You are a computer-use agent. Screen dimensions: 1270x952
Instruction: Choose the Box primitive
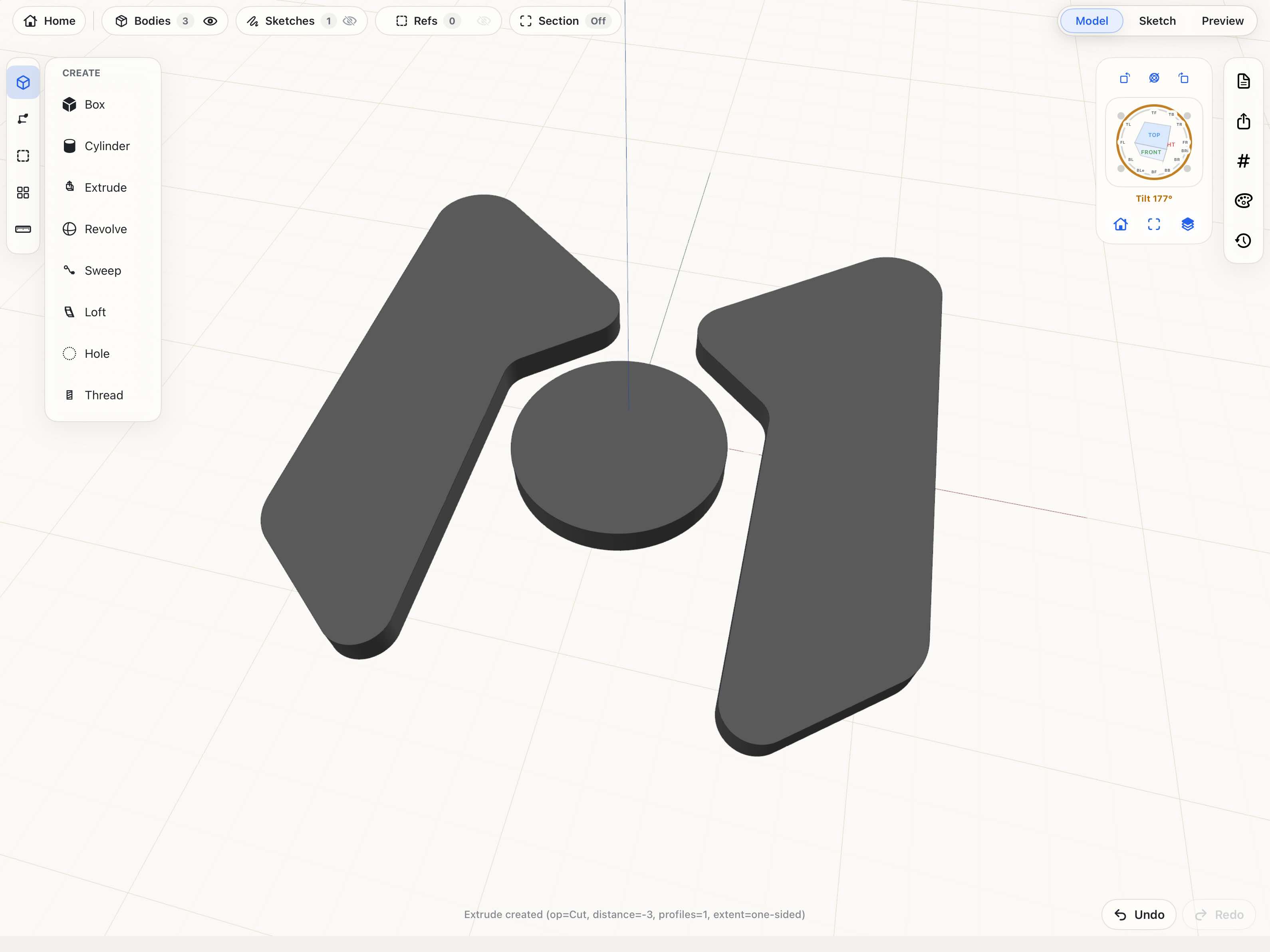pyautogui.click(x=102, y=105)
